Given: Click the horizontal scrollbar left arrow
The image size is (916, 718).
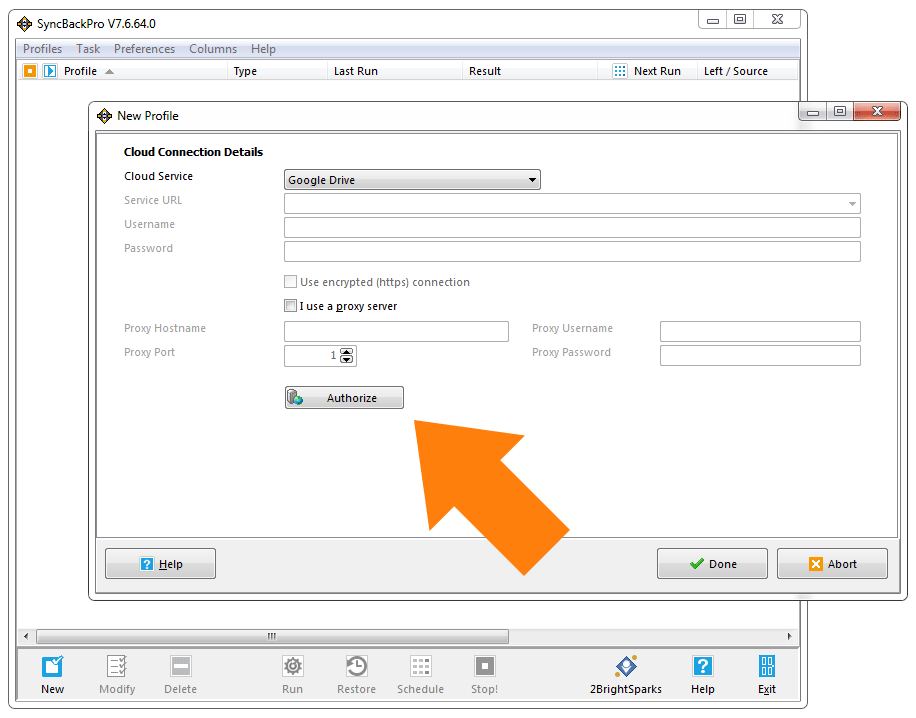Looking at the screenshot, I should 26,636.
